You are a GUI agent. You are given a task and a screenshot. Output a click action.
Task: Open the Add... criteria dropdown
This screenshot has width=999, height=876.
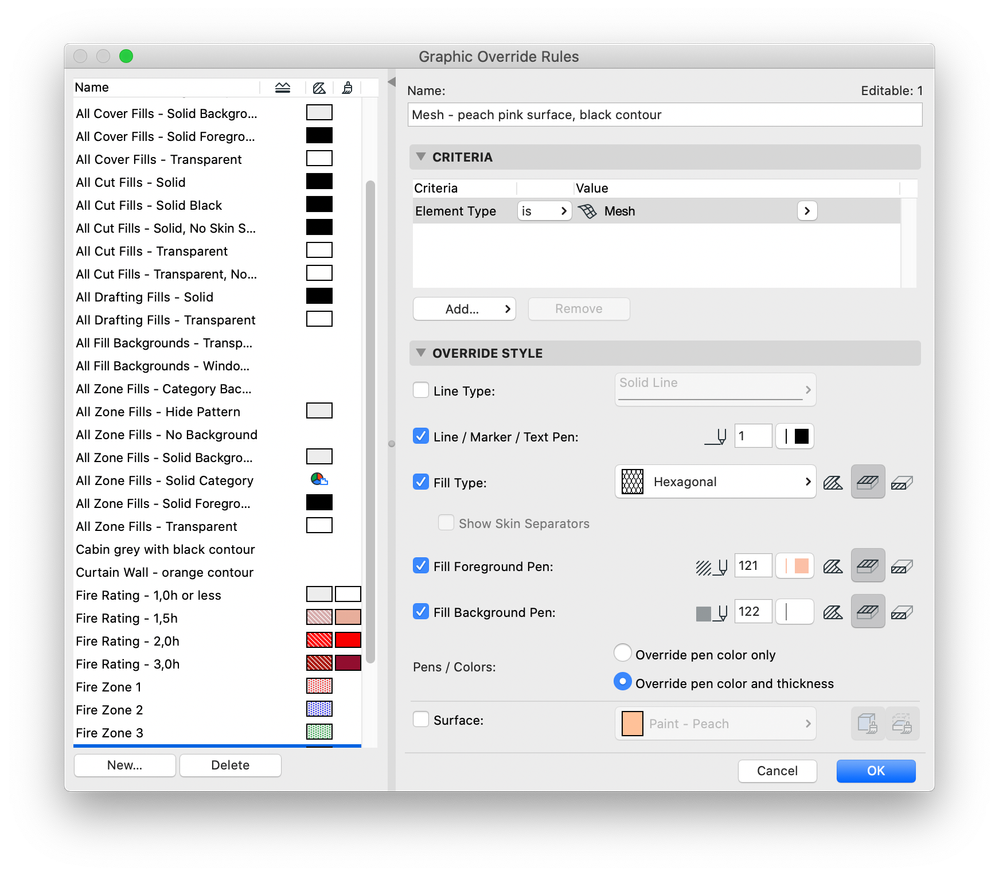464,309
